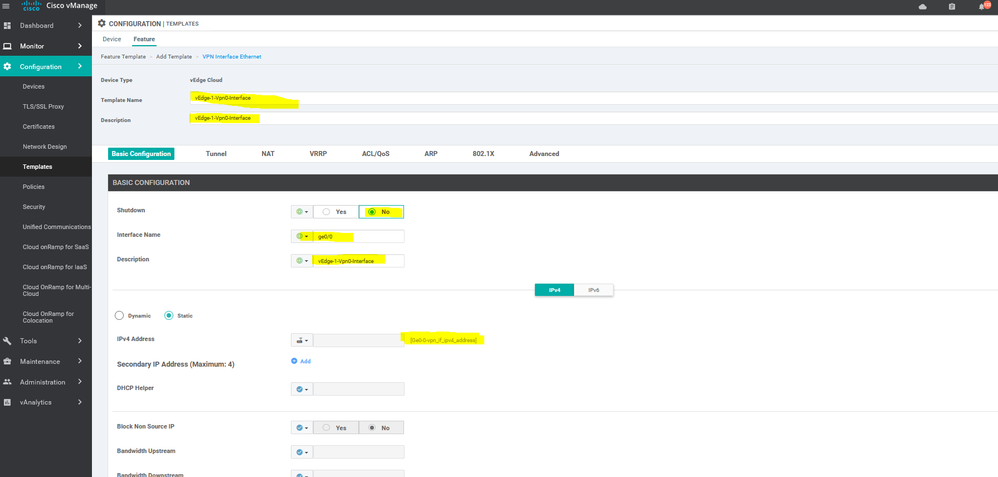Expand the Monitor menu chevron

click(80, 46)
